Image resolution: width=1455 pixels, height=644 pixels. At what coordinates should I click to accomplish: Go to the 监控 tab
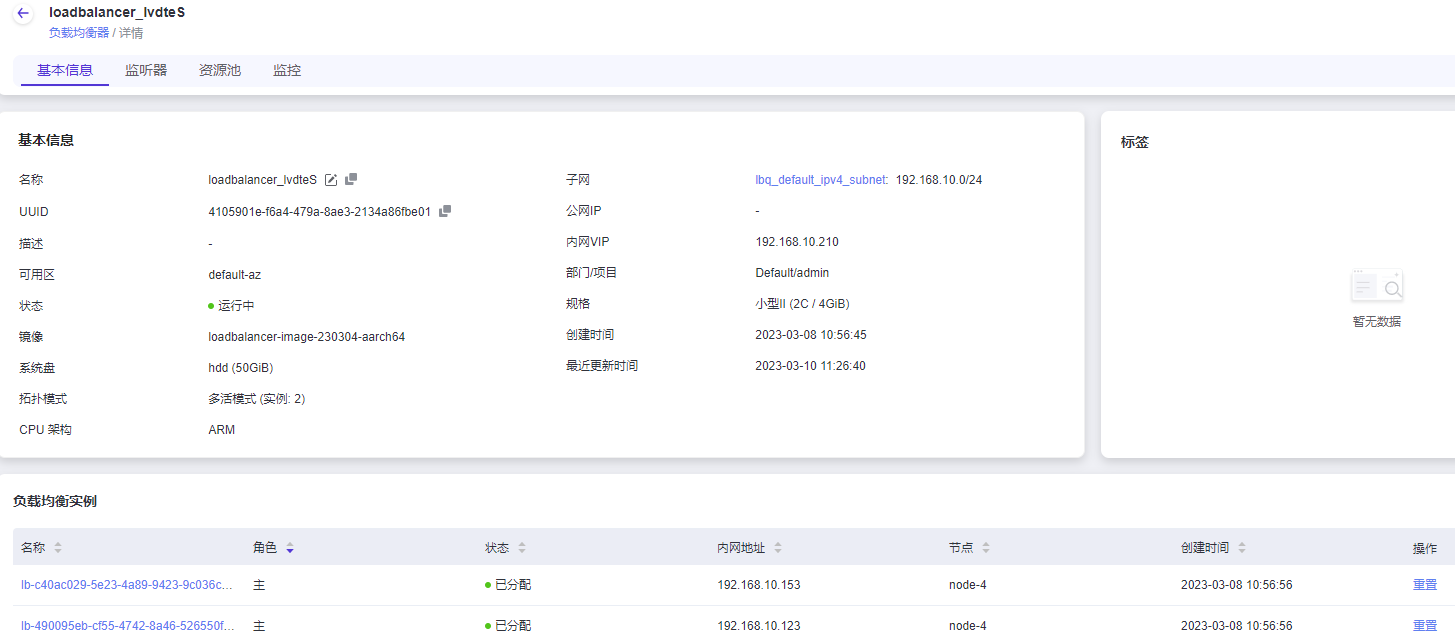(287, 71)
